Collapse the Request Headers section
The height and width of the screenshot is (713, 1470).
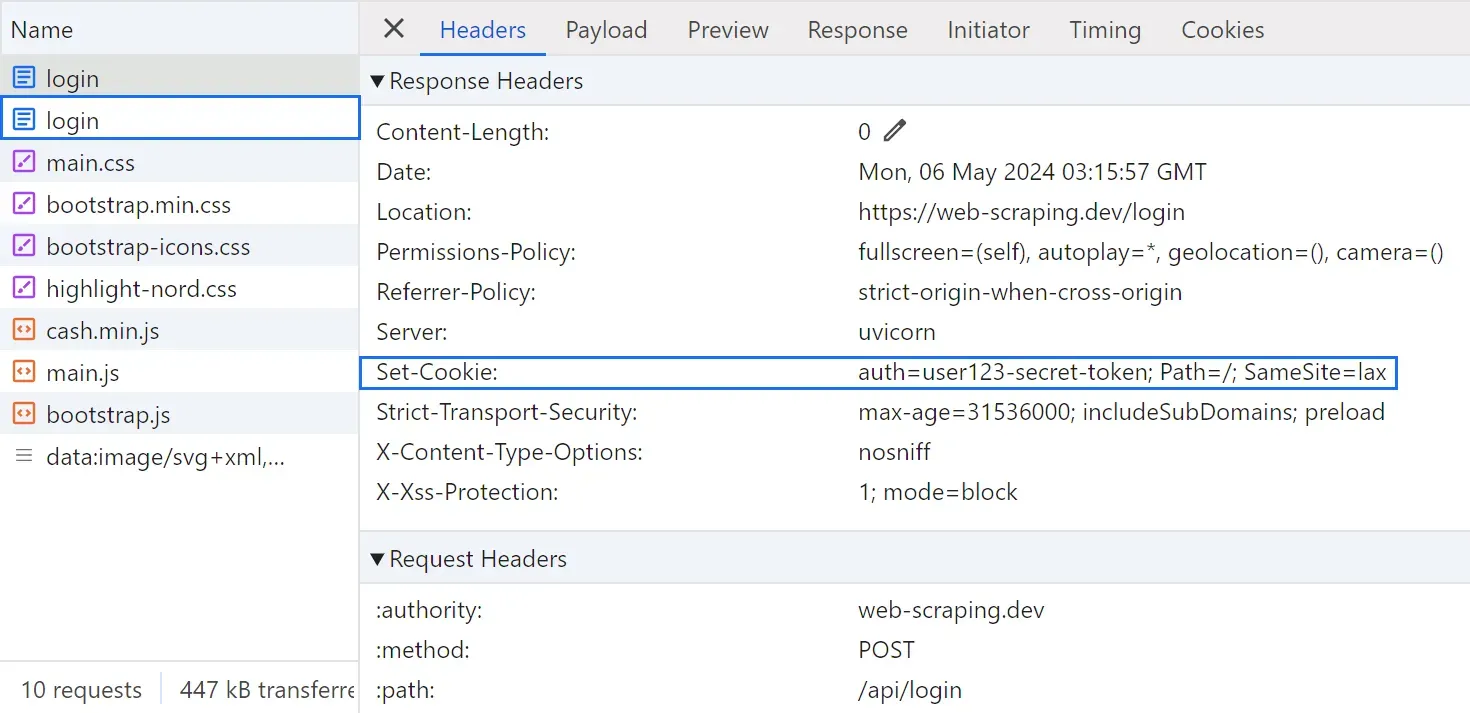tap(377, 559)
